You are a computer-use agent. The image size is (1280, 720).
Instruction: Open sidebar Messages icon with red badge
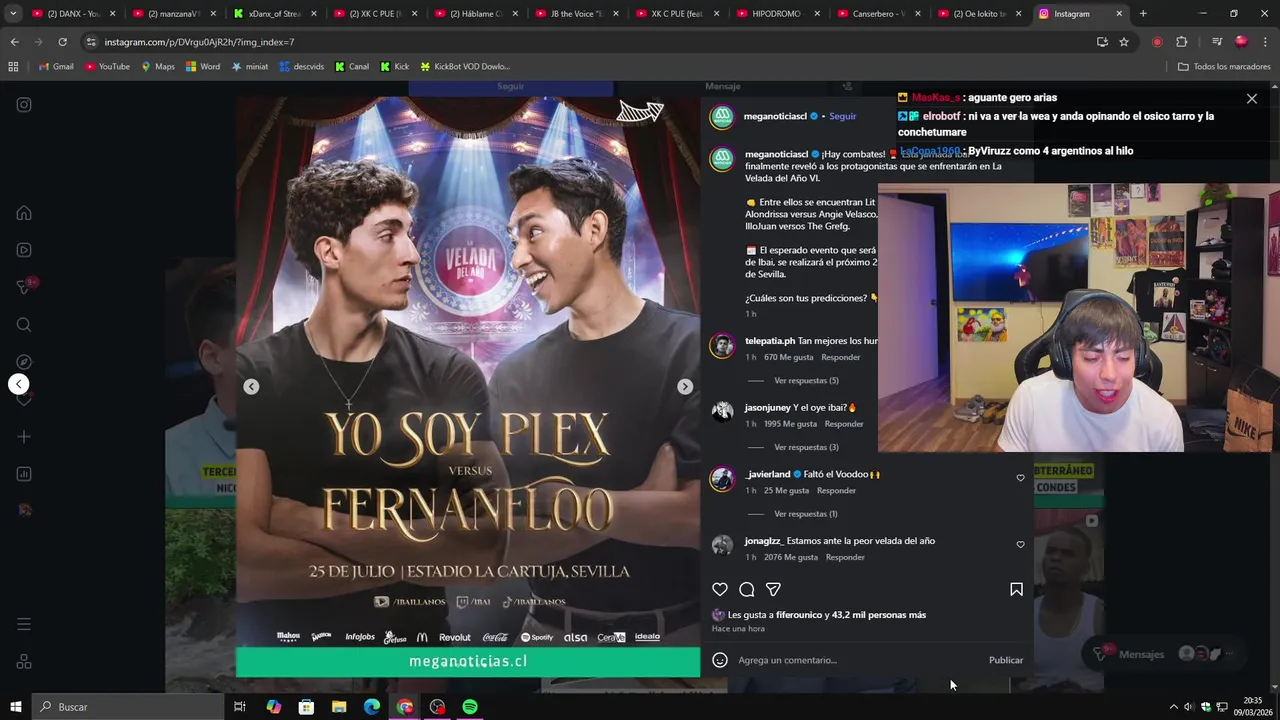(x=24, y=287)
